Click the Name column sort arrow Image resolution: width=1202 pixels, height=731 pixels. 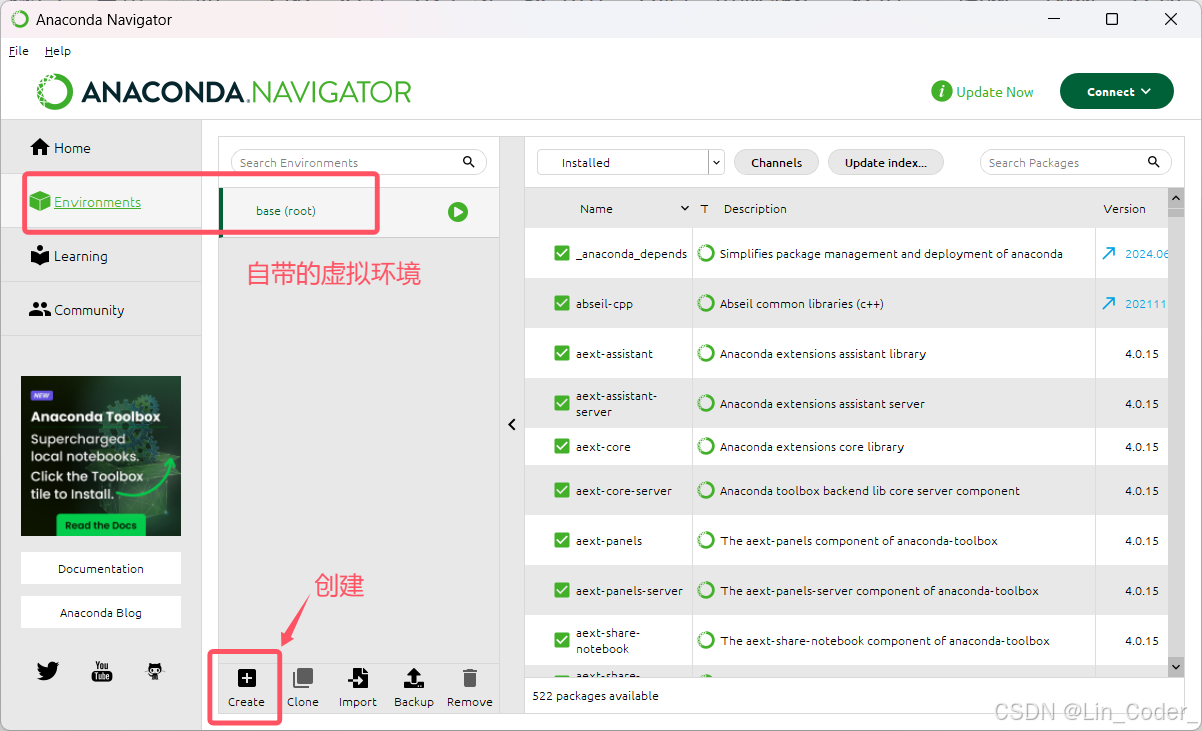tap(685, 209)
